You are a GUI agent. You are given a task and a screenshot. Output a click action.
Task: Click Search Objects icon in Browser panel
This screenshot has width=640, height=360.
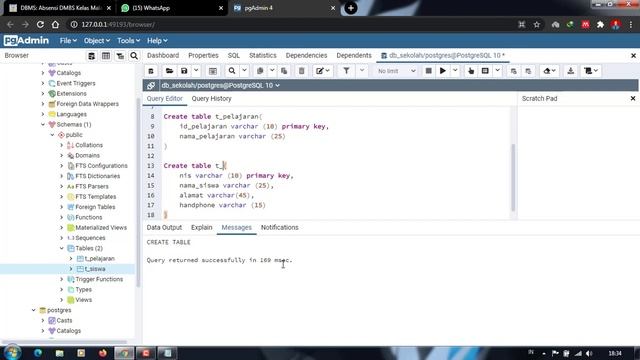pos(134,56)
